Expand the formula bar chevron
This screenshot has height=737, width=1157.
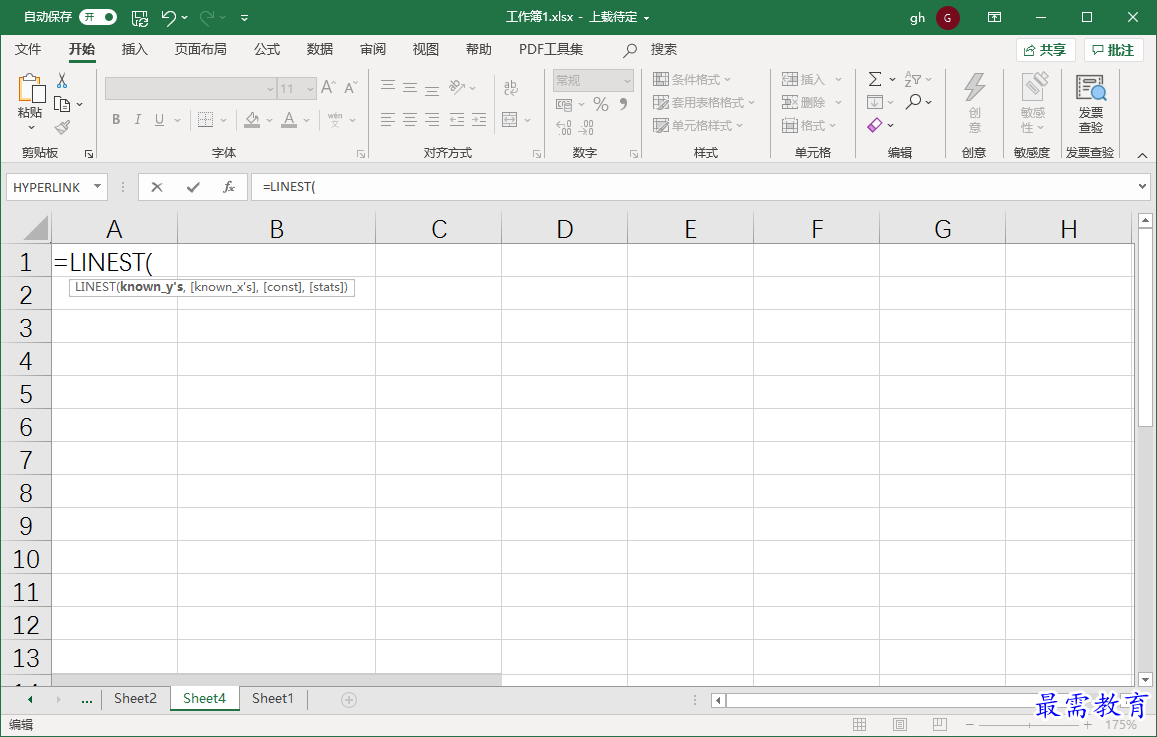1143,187
